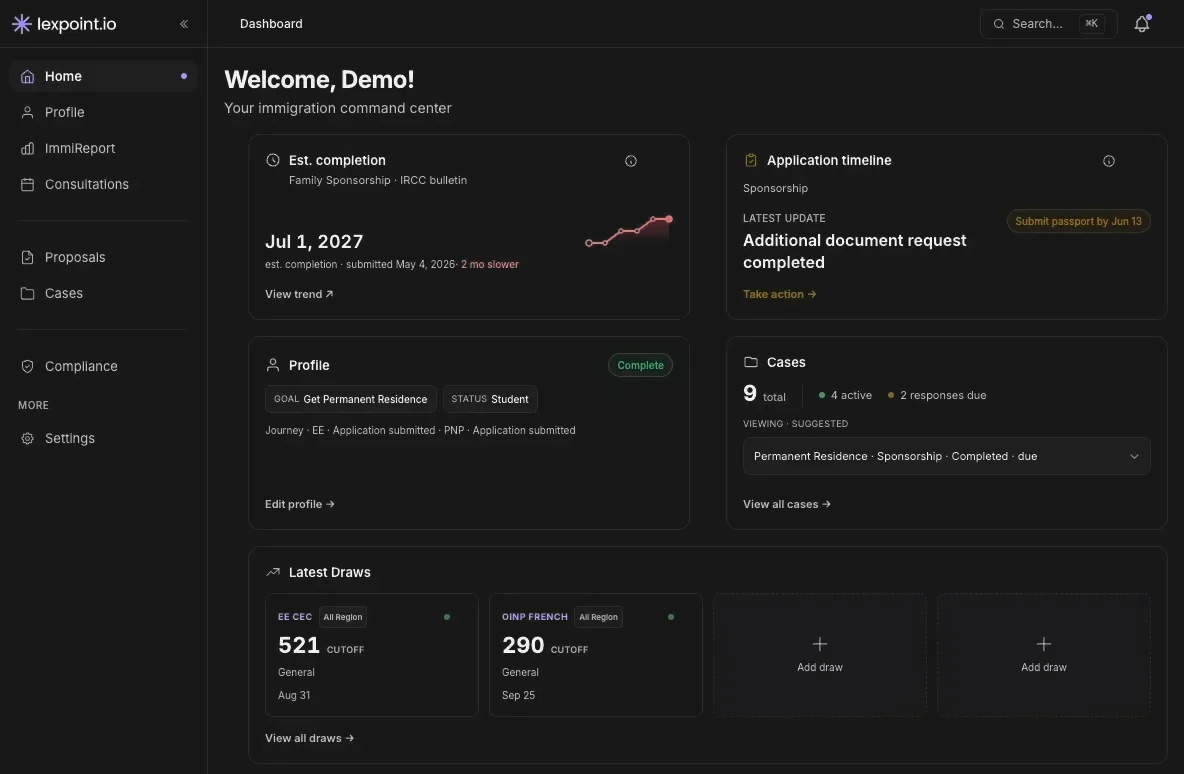Click the Dashboard breadcrumb title
Image resolution: width=1184 pixels, height=774 pixels.
pyautogui.click(x=271, y=24)
